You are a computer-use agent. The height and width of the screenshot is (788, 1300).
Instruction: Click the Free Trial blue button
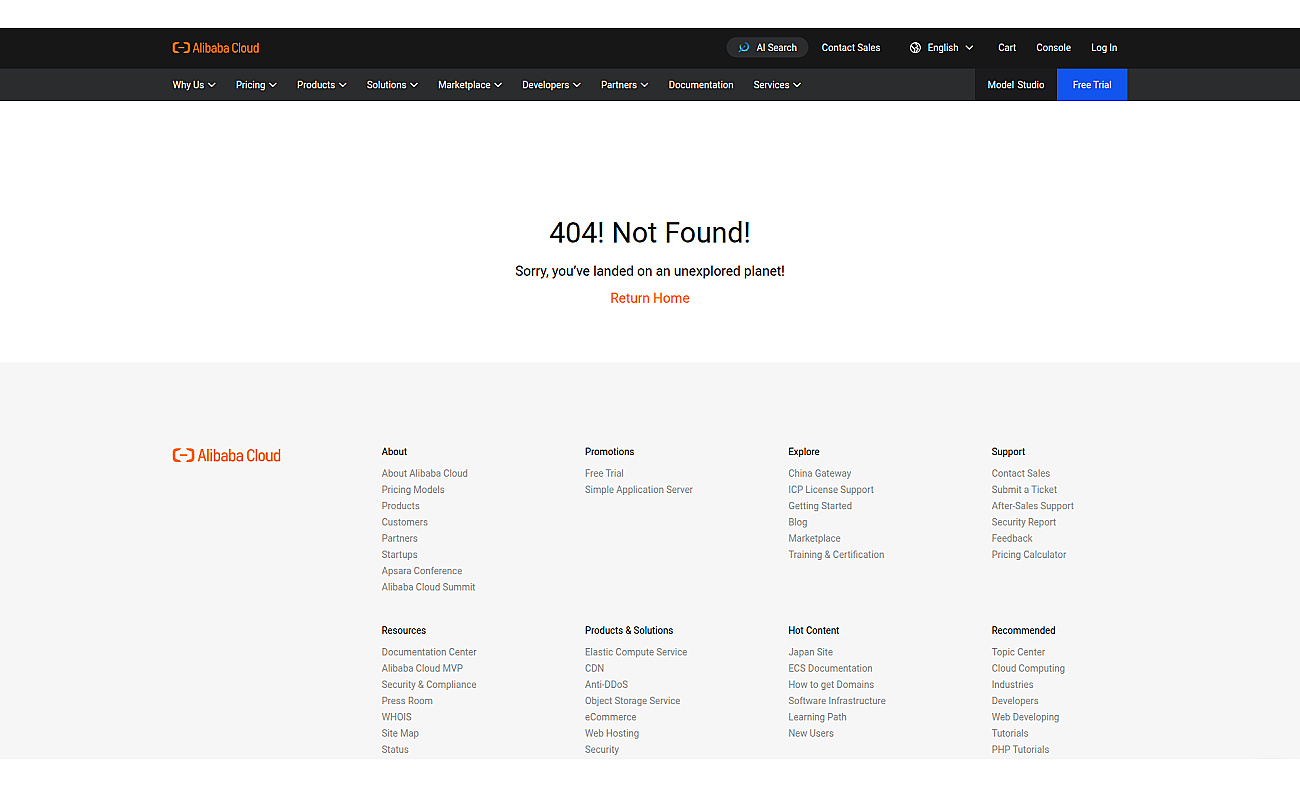[1092, 85]
